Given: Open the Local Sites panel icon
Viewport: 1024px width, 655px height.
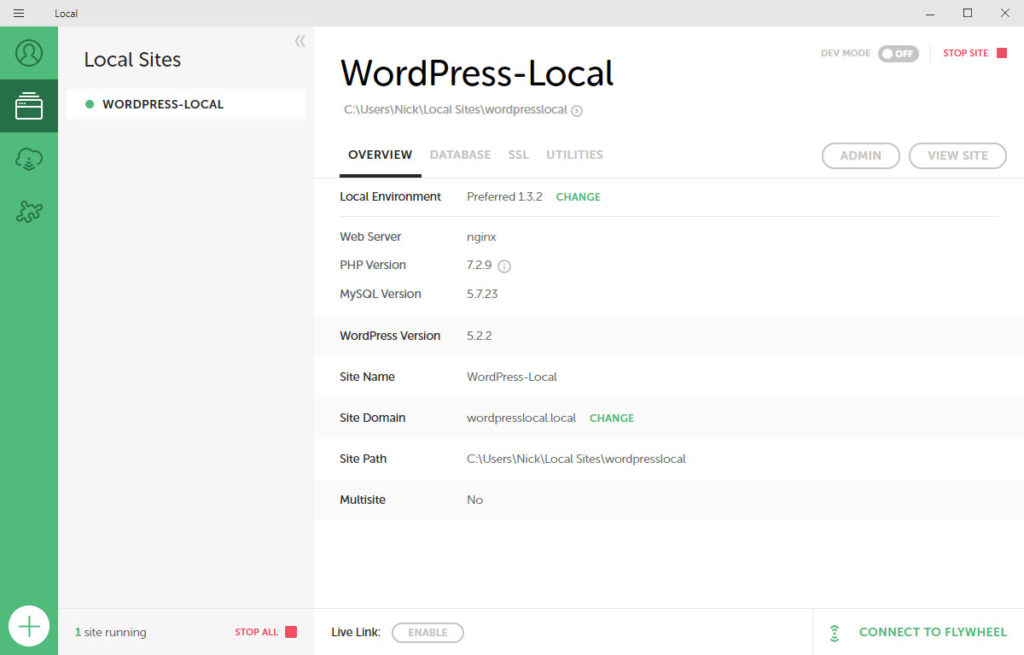Looking at the screenshot, I should [x=28, y=104].
